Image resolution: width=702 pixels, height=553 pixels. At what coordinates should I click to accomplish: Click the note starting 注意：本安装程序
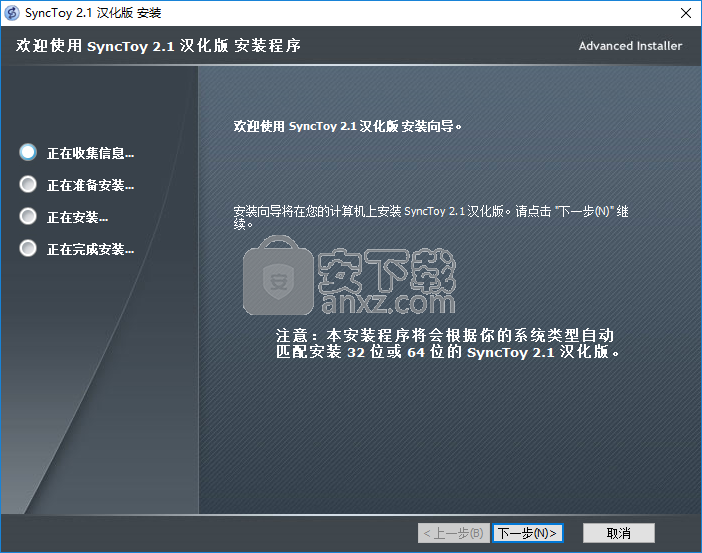click(x=447, y=343)
